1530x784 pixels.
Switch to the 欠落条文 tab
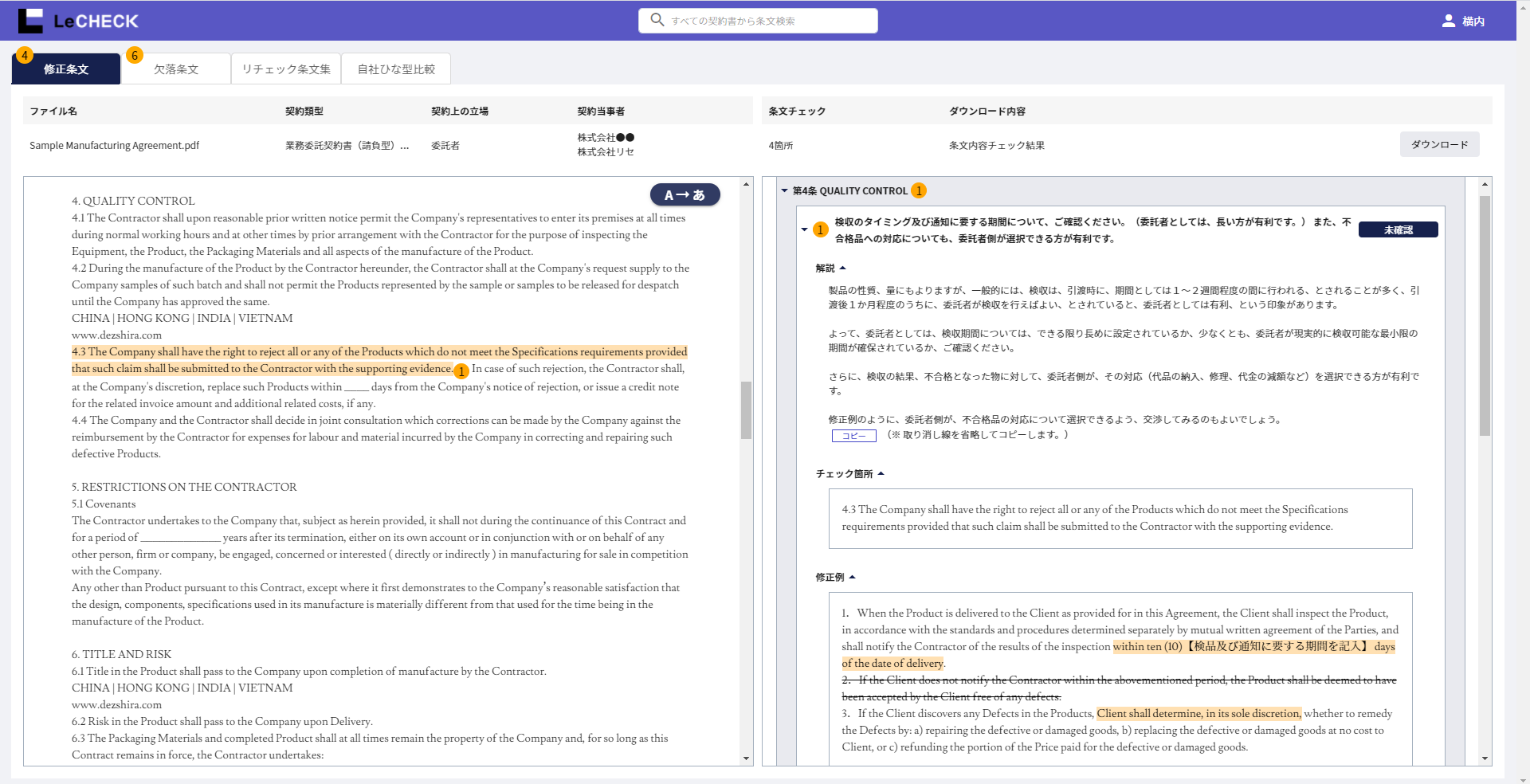[176, 69]
